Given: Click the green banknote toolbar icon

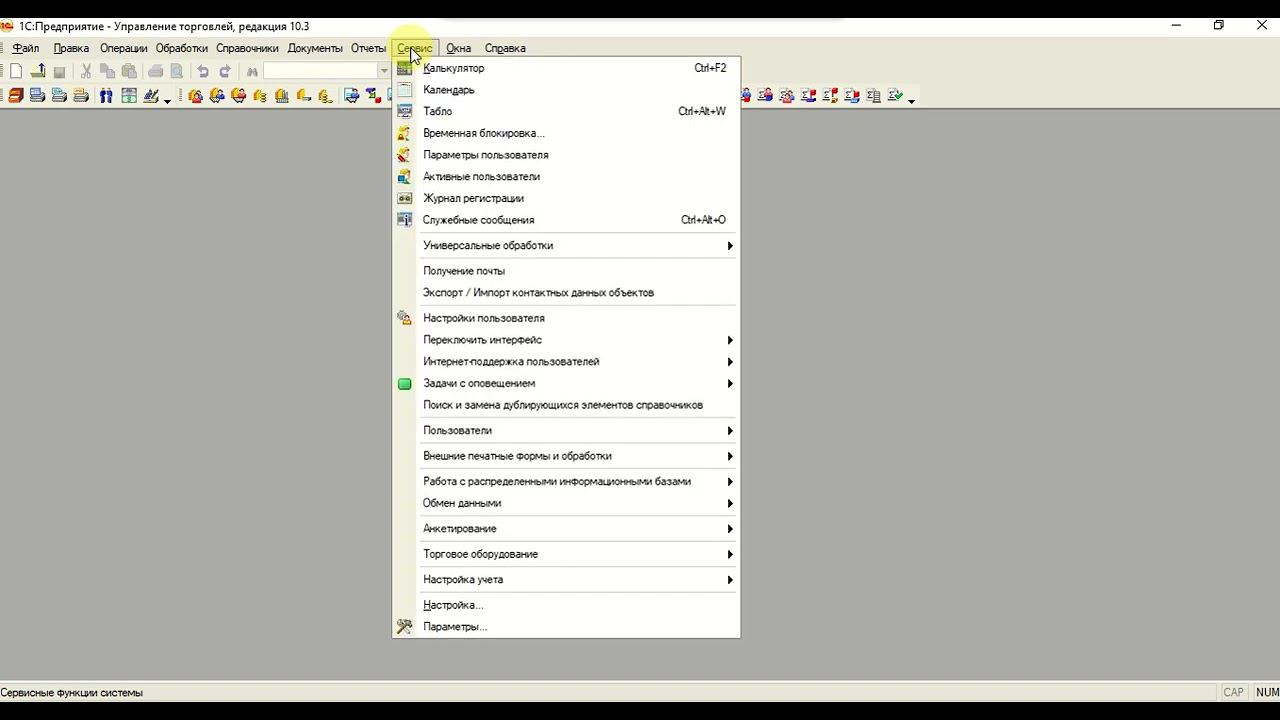Looking at the screenshot, I should pyautogui.click(x=129, y=96).
